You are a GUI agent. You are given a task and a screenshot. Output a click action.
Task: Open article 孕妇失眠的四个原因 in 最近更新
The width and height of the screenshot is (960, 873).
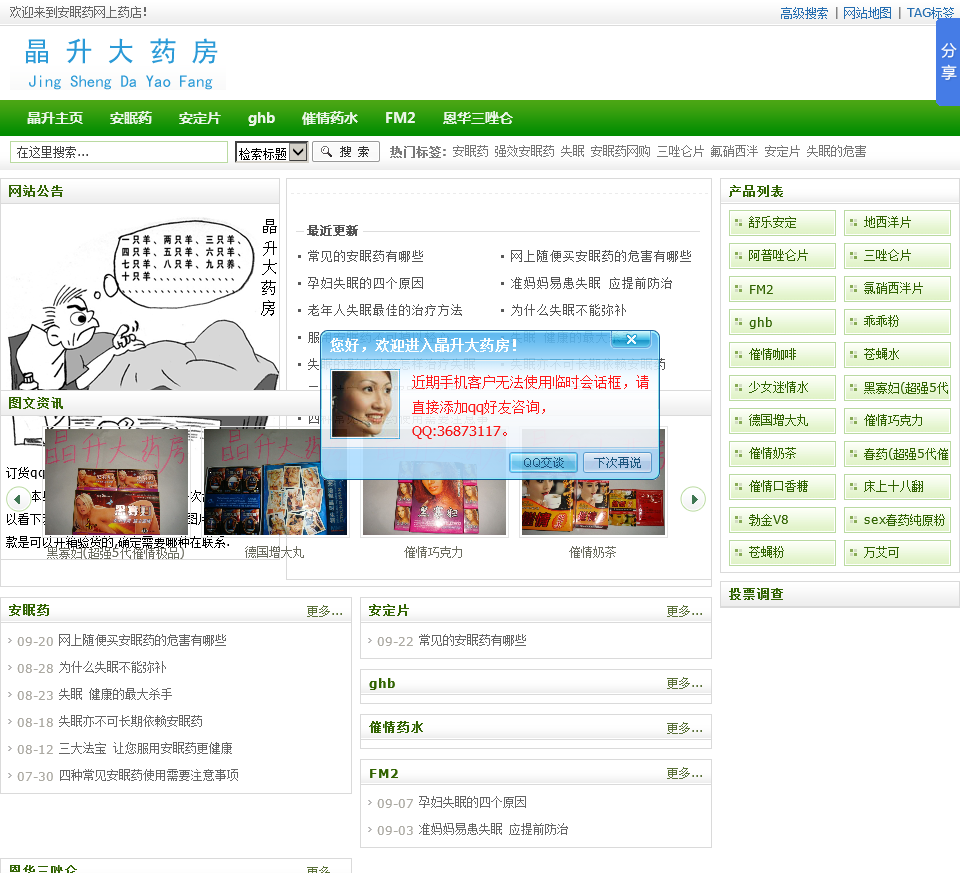pyautogui.click(x=366, y=283)
